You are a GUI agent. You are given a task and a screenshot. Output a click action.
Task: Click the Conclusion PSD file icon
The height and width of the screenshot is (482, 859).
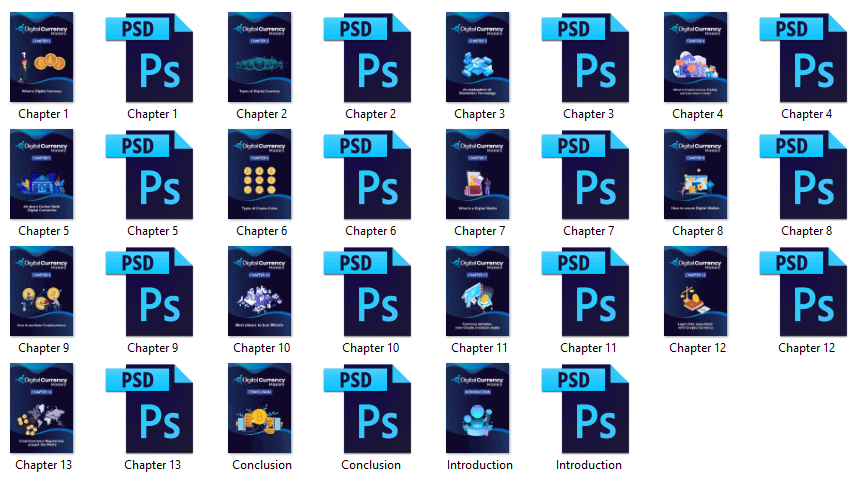[368, 409]
